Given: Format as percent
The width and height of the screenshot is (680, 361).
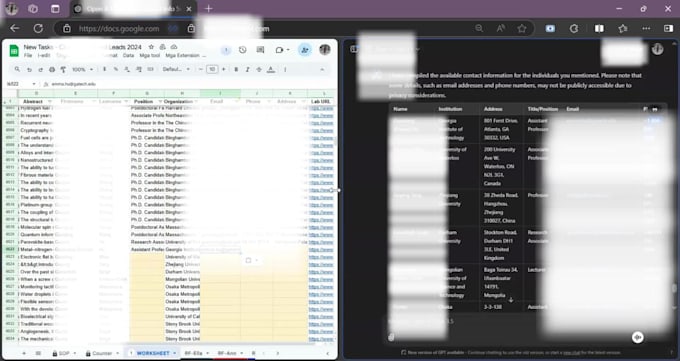Looking at the screenshot, I should click(x=116, y=69).
